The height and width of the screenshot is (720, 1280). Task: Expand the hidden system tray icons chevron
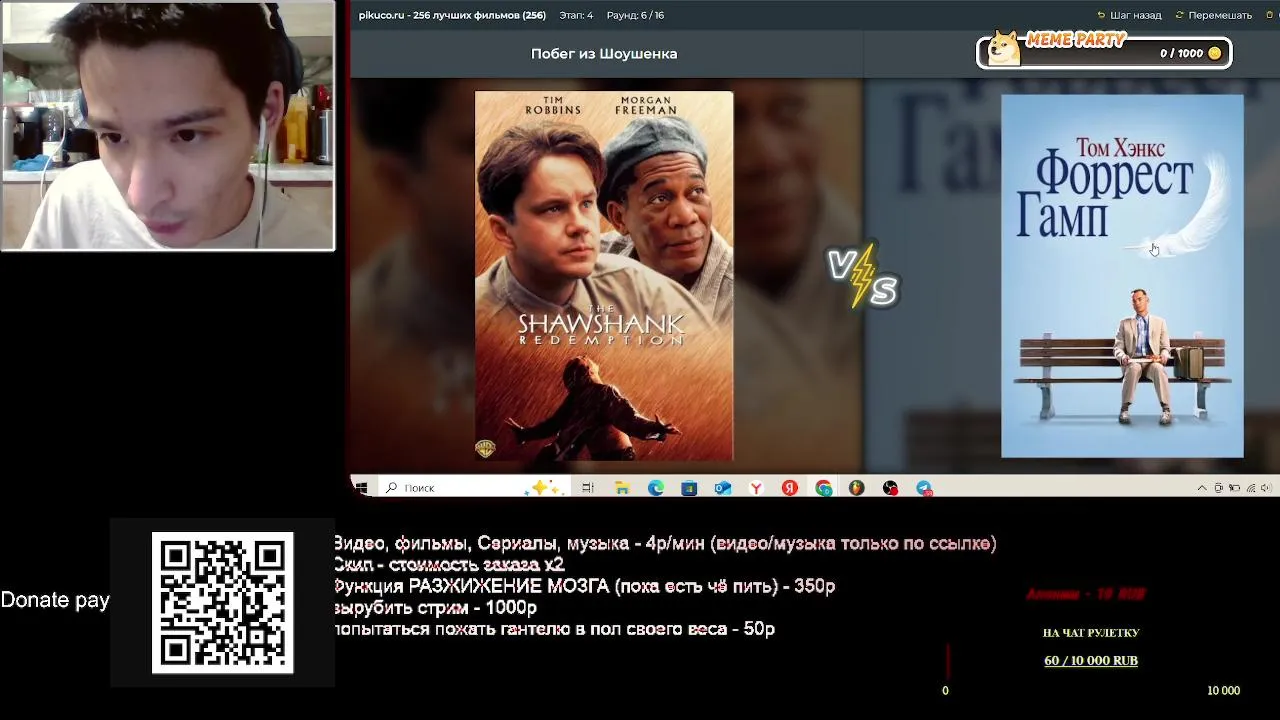tap(1202, 488)
